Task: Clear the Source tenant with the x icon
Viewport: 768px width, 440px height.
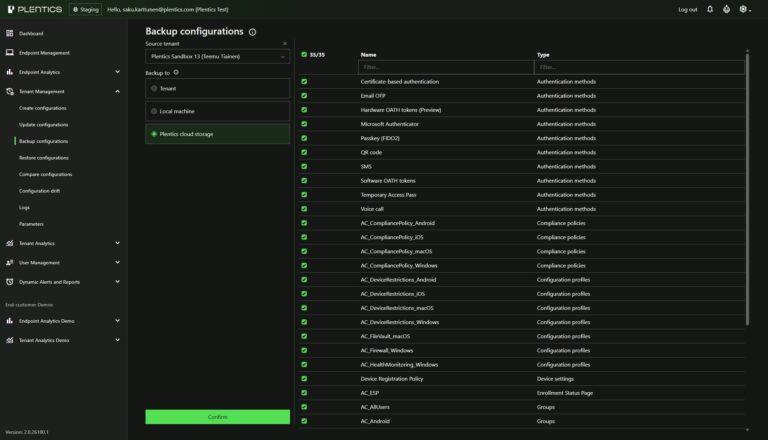Action: [285, 44]
